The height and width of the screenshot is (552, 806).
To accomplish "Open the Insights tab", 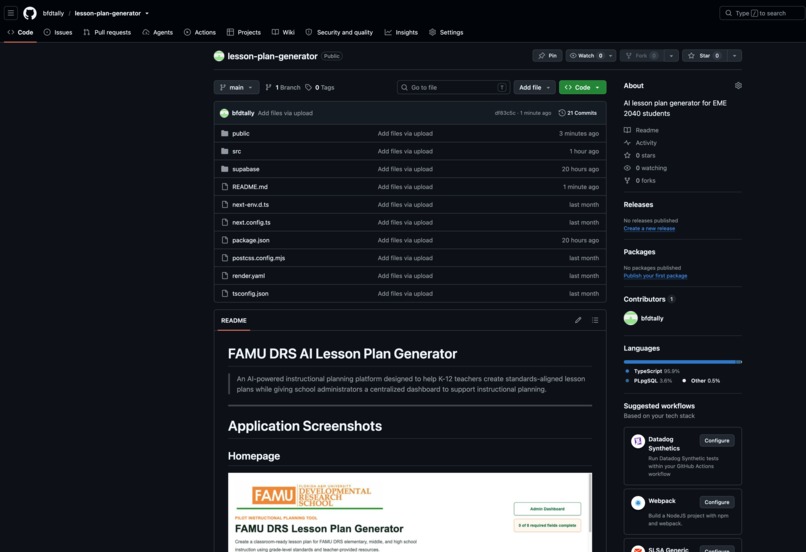I will coord(401,32).
